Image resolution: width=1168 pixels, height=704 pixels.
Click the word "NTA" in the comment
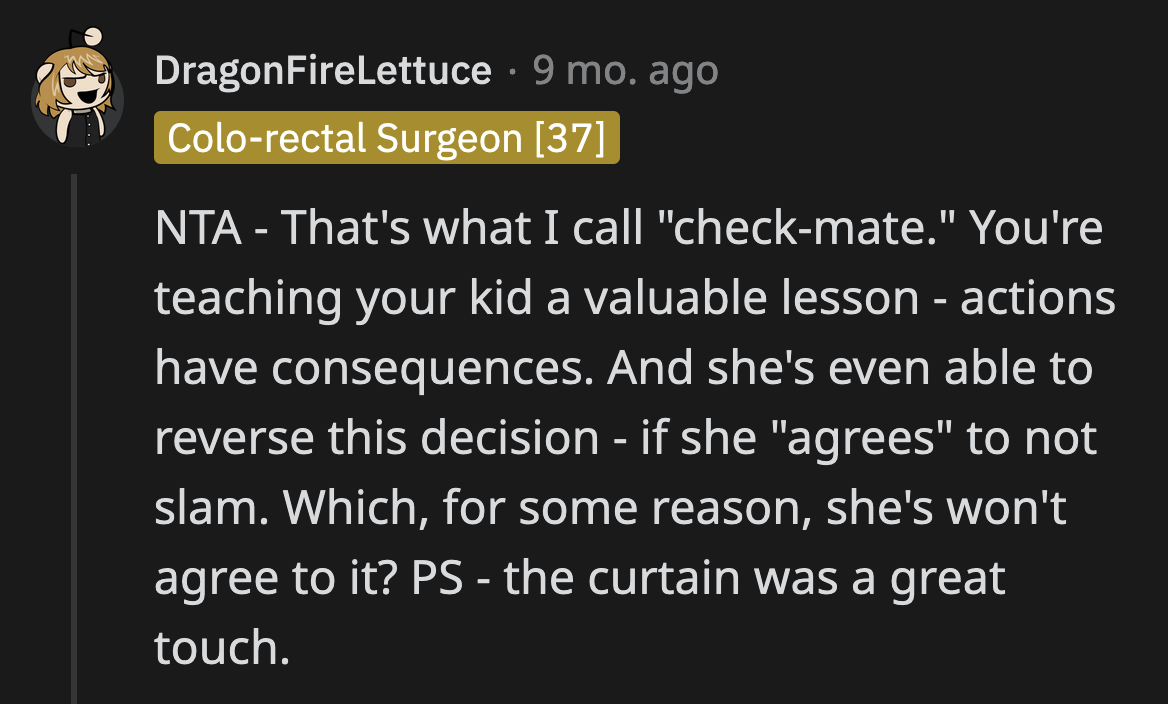pos(198,229)
